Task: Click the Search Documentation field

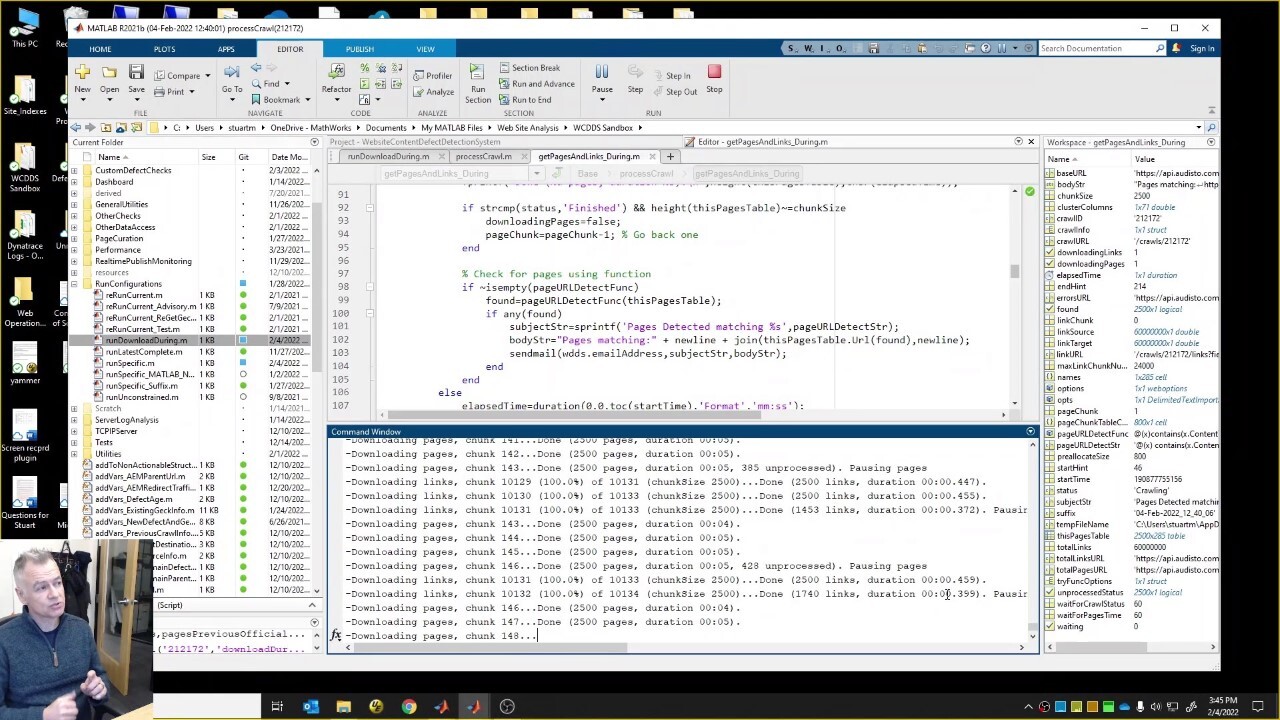Action: (x=1096, y=49)
